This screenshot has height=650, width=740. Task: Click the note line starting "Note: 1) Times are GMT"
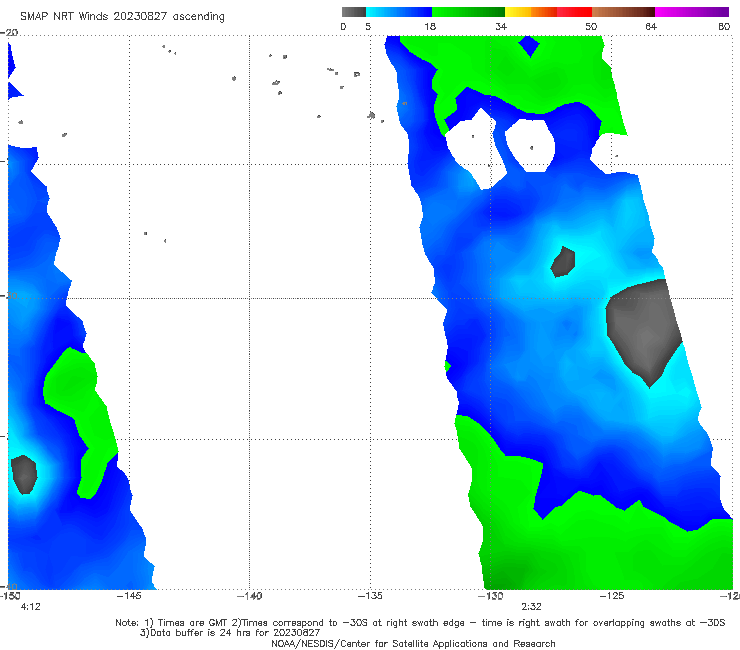click(420, 623)
